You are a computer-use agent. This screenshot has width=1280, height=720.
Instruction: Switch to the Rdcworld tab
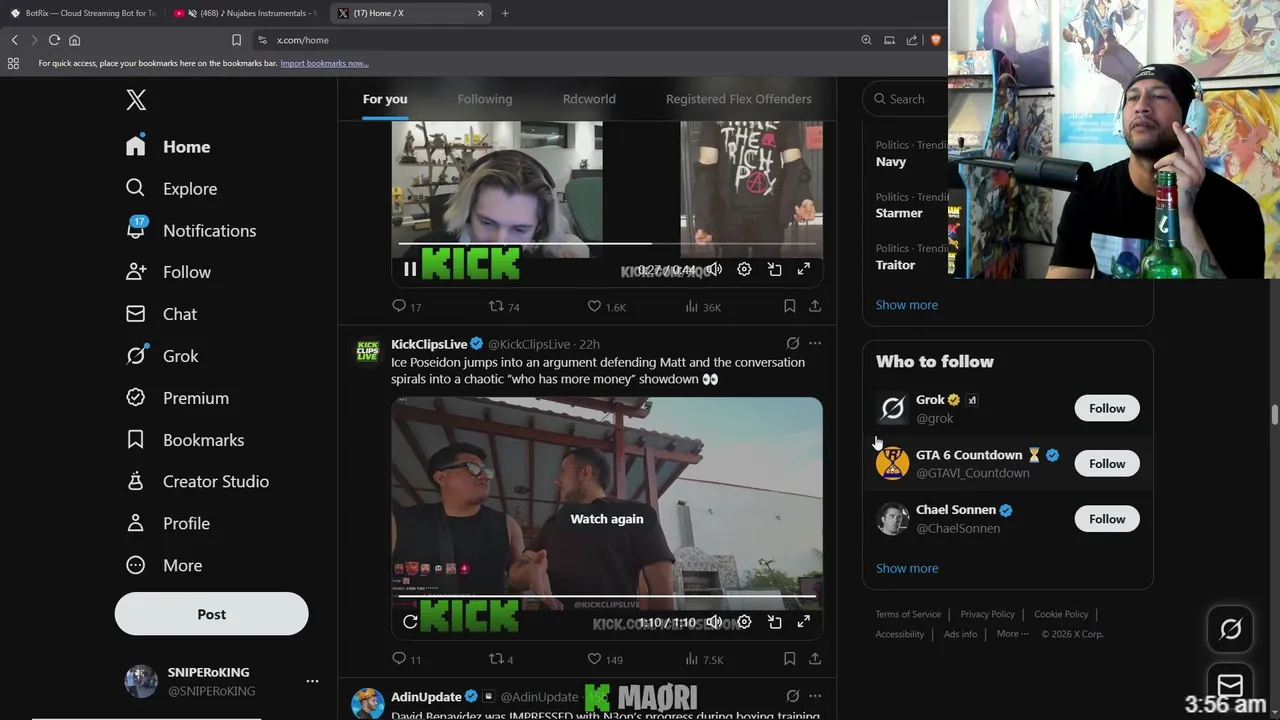[x=589, y=99]
